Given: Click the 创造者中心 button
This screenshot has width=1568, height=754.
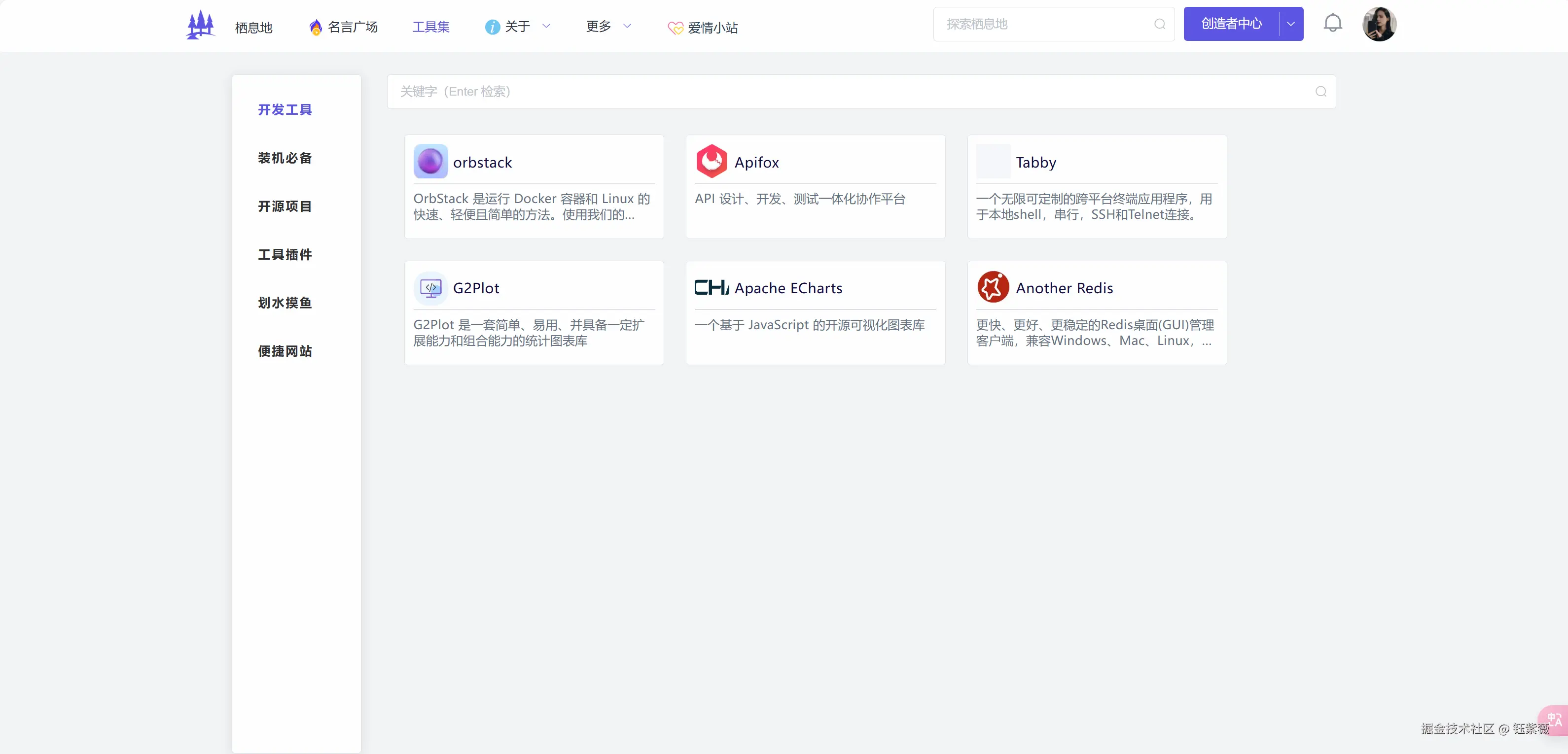Looking at the screenshot, I should point(1231,24).
